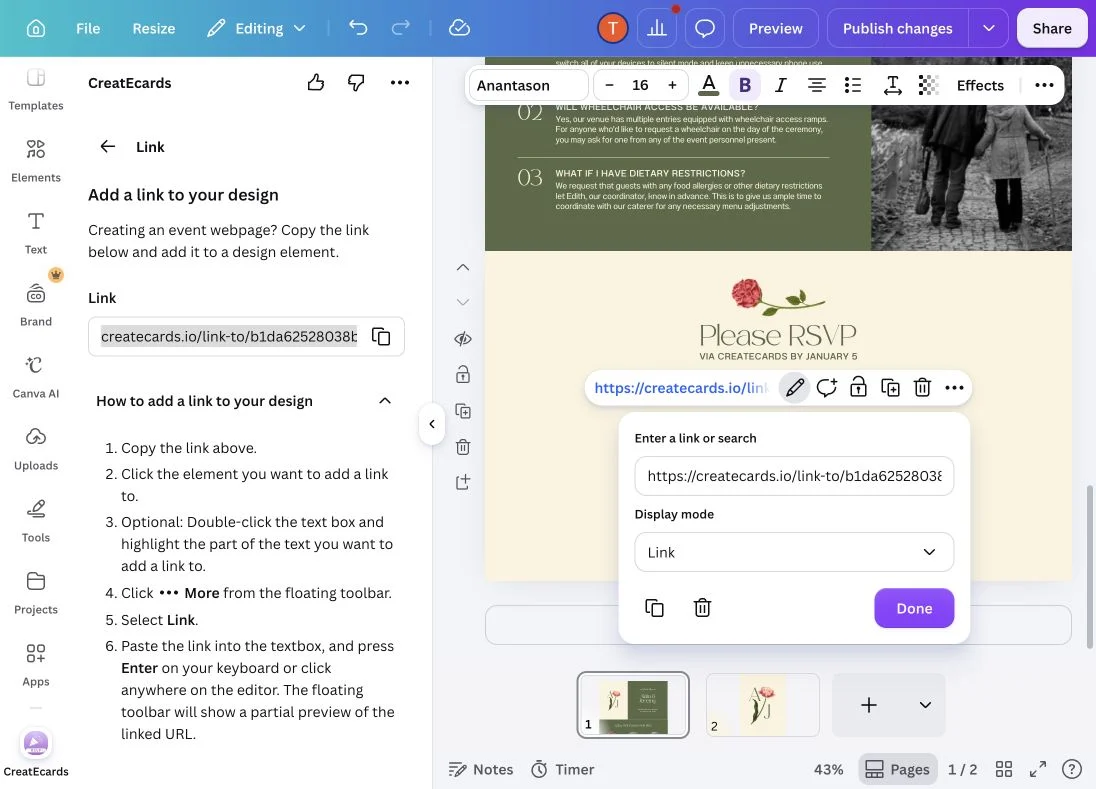1096x789 pixels.
Task: Toggle italic formatting
Action: click(x=781, y=85)
